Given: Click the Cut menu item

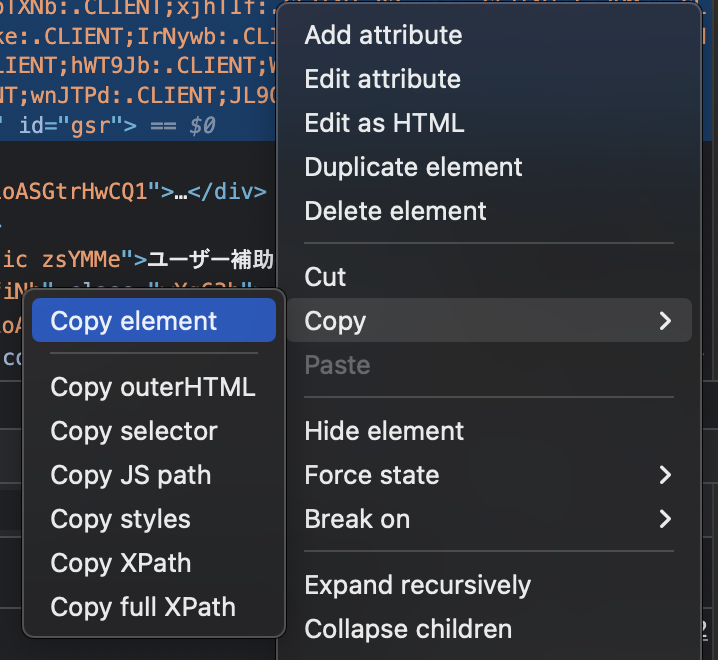Looking at the screenshot, I should point(489,277).
